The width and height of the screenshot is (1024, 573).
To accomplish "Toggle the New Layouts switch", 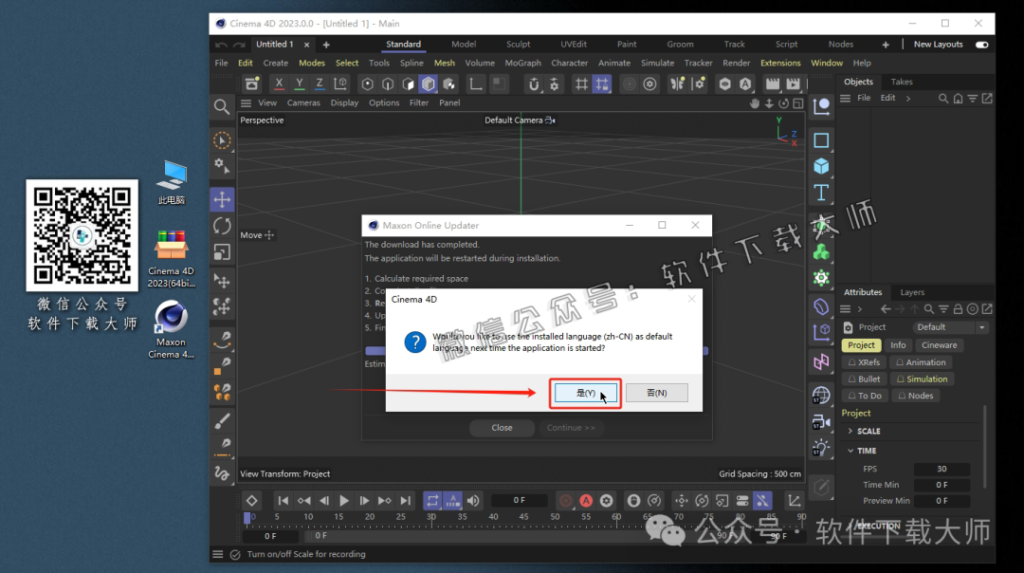I will pos(982,44).
